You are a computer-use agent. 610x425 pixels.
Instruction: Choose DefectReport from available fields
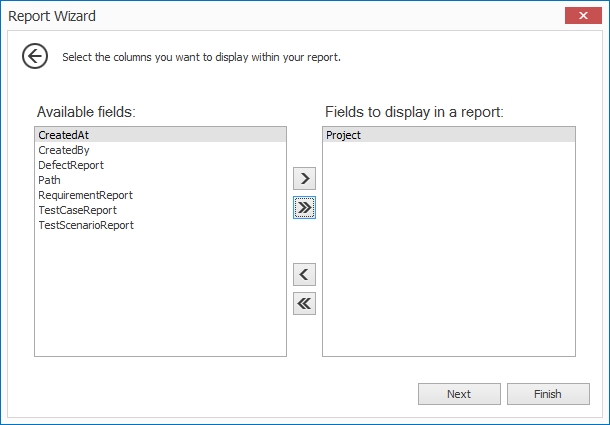(71, 165)
